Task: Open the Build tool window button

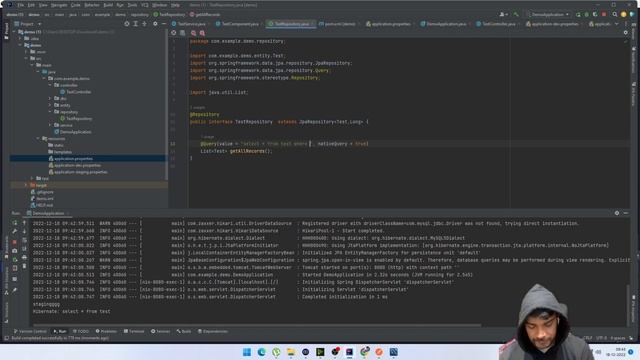Action: tap(184, 331)
